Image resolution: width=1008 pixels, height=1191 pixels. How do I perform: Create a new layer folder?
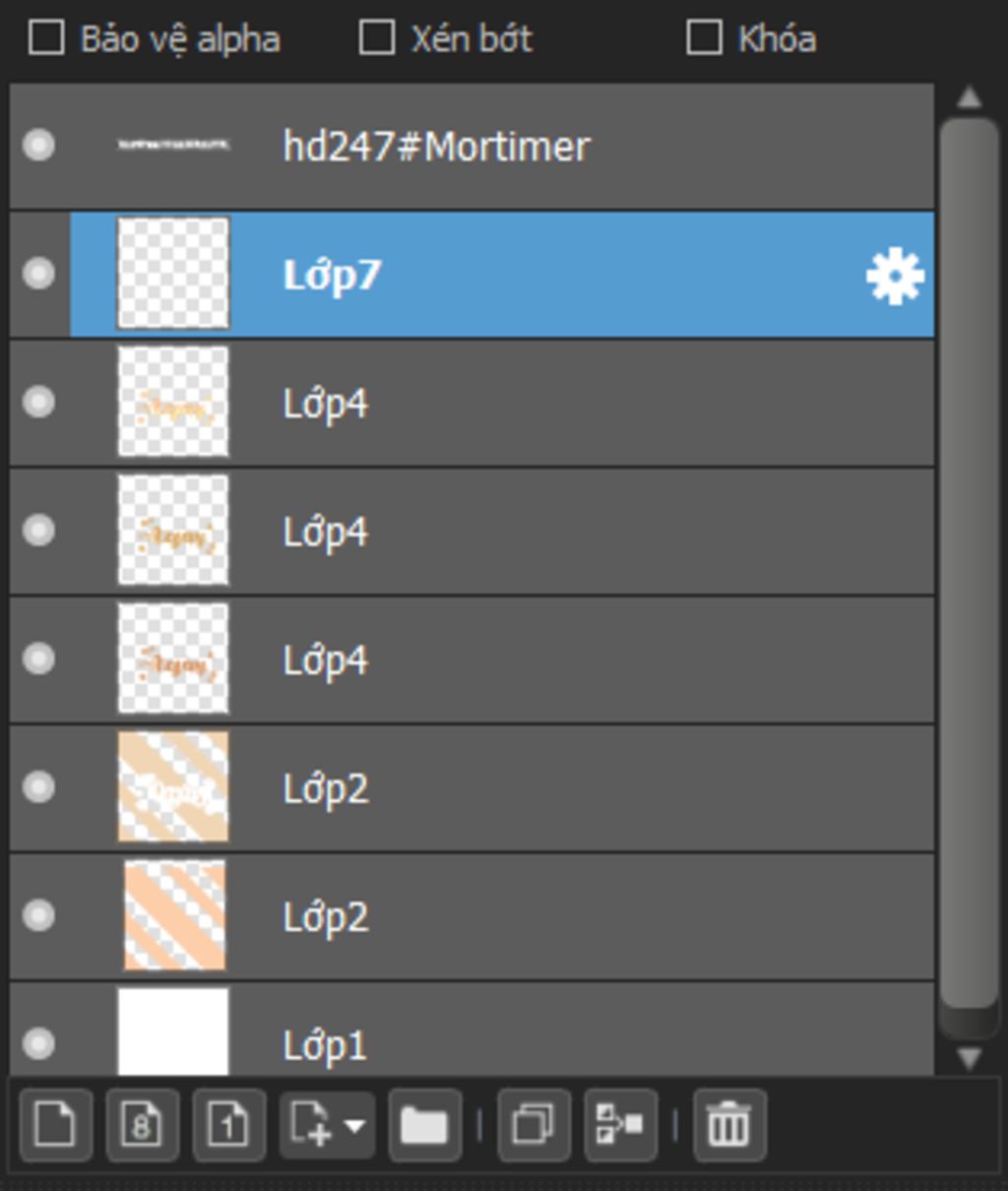(424, 1124)
